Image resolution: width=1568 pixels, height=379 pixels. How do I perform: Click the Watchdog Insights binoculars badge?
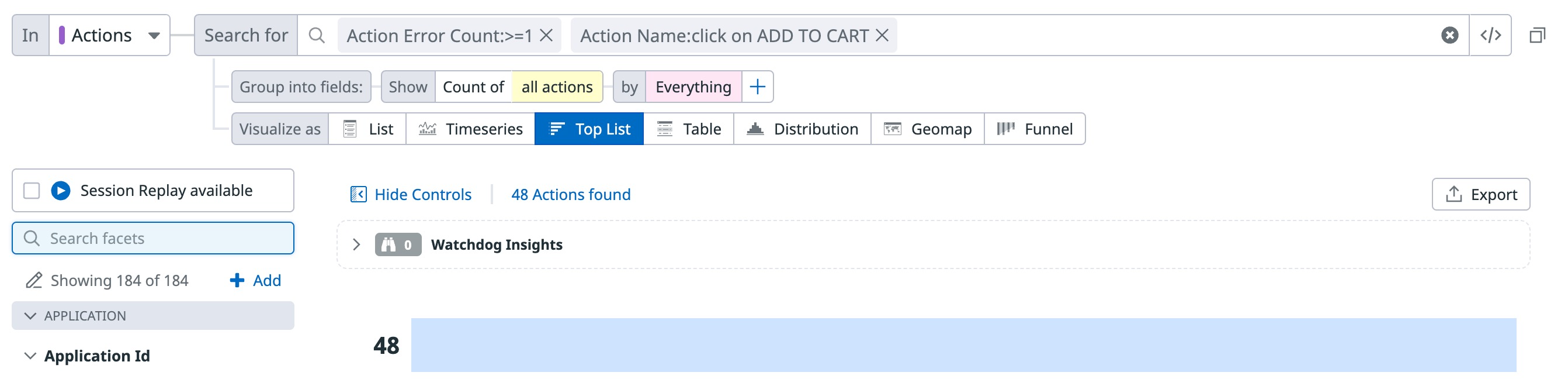point(397,244)
